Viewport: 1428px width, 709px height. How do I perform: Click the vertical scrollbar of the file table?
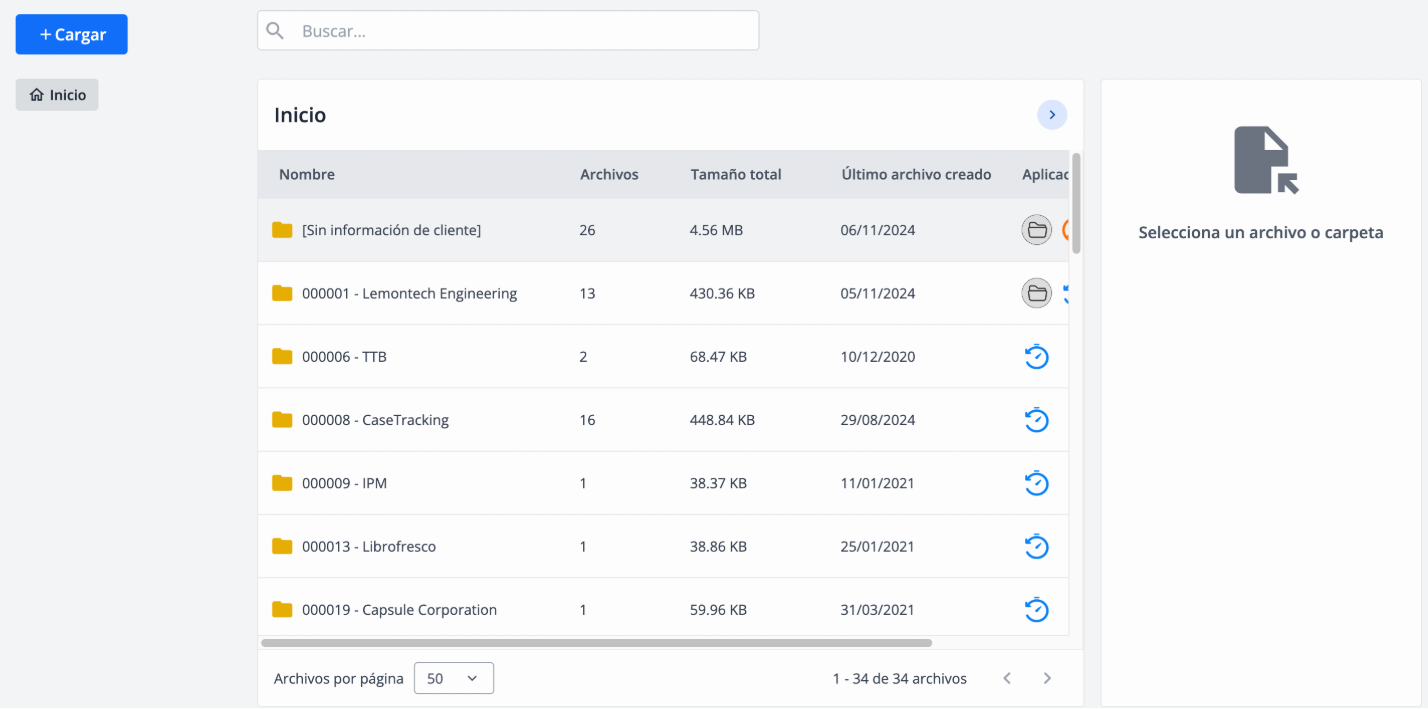[x=1076, y=203]
